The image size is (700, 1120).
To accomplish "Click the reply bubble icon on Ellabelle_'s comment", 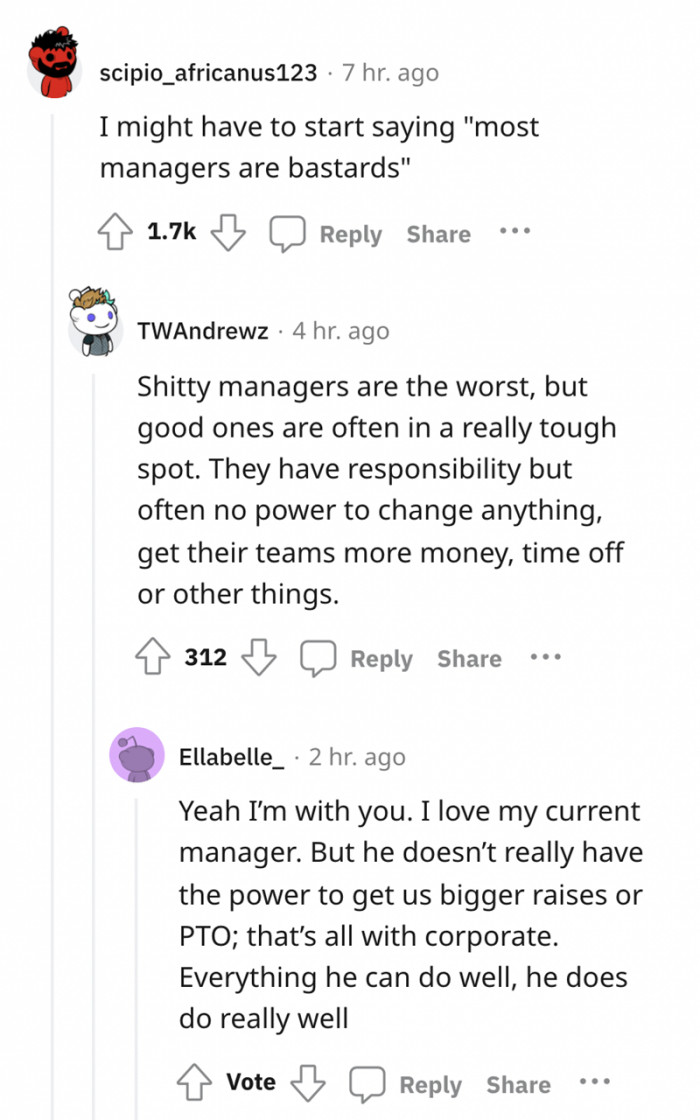I will (370, 1081).
